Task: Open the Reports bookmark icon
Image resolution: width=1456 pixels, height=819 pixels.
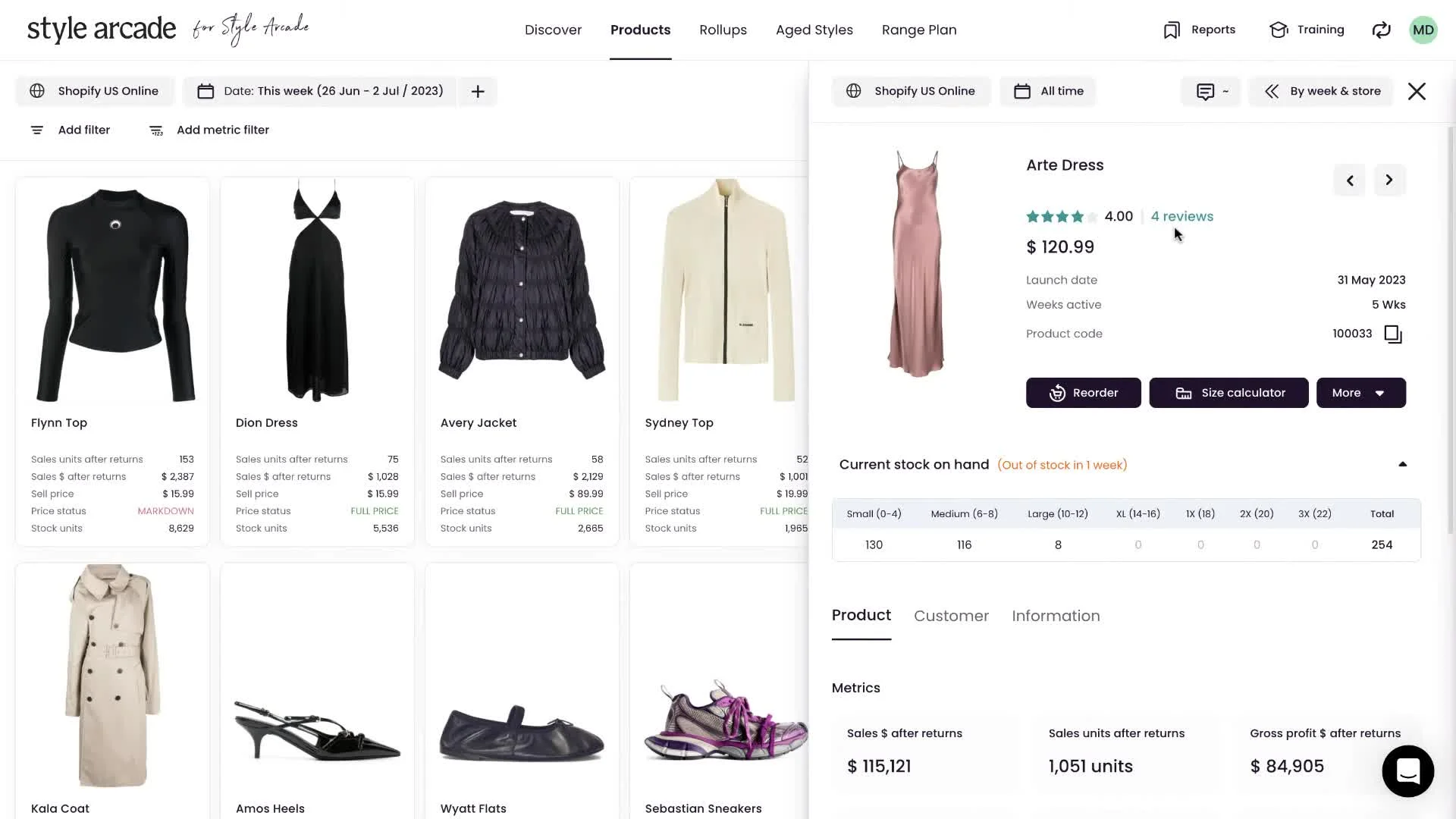Action: [x=1172, y=30]
